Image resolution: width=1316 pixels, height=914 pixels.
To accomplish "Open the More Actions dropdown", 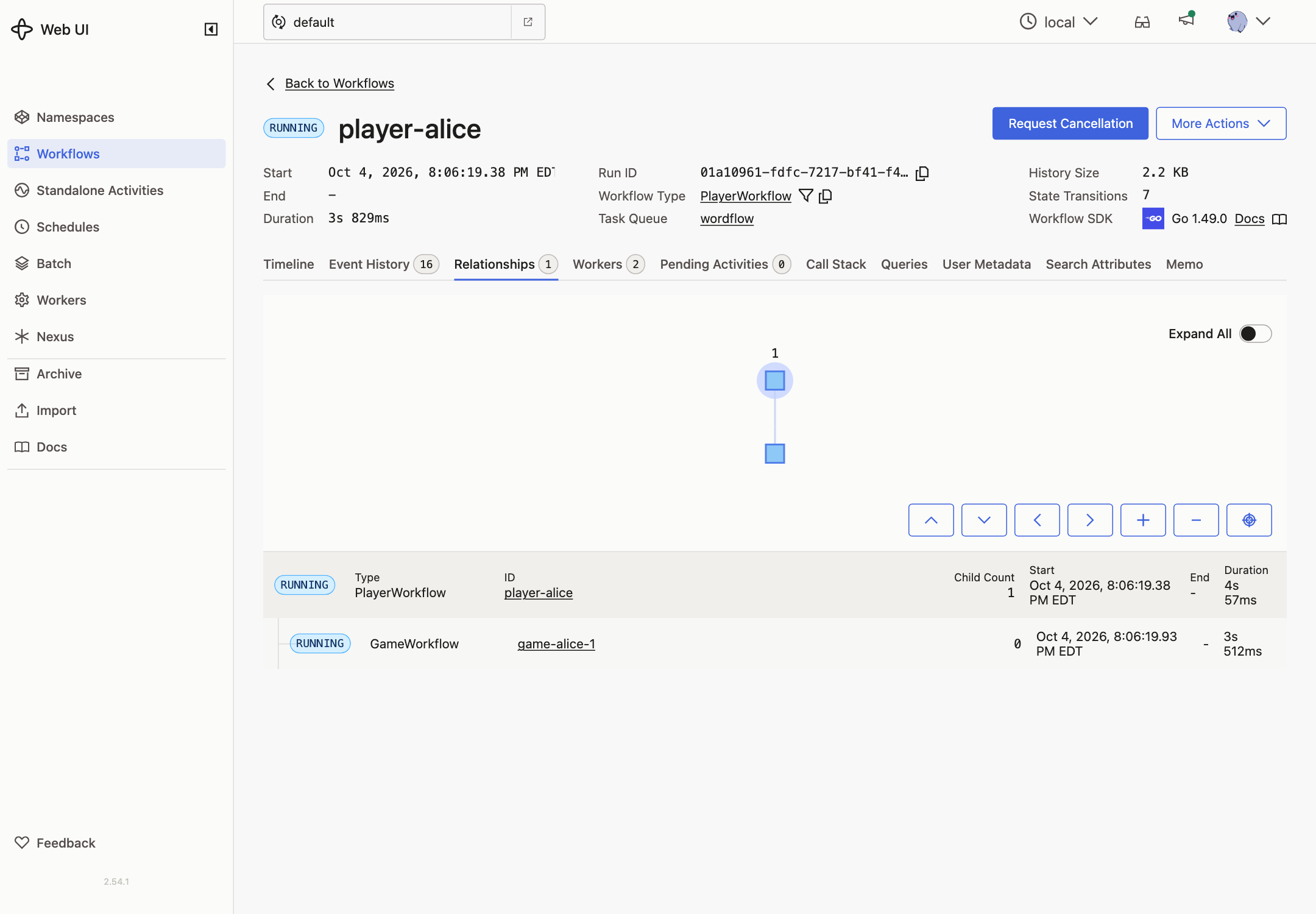I will (1221, 123).
